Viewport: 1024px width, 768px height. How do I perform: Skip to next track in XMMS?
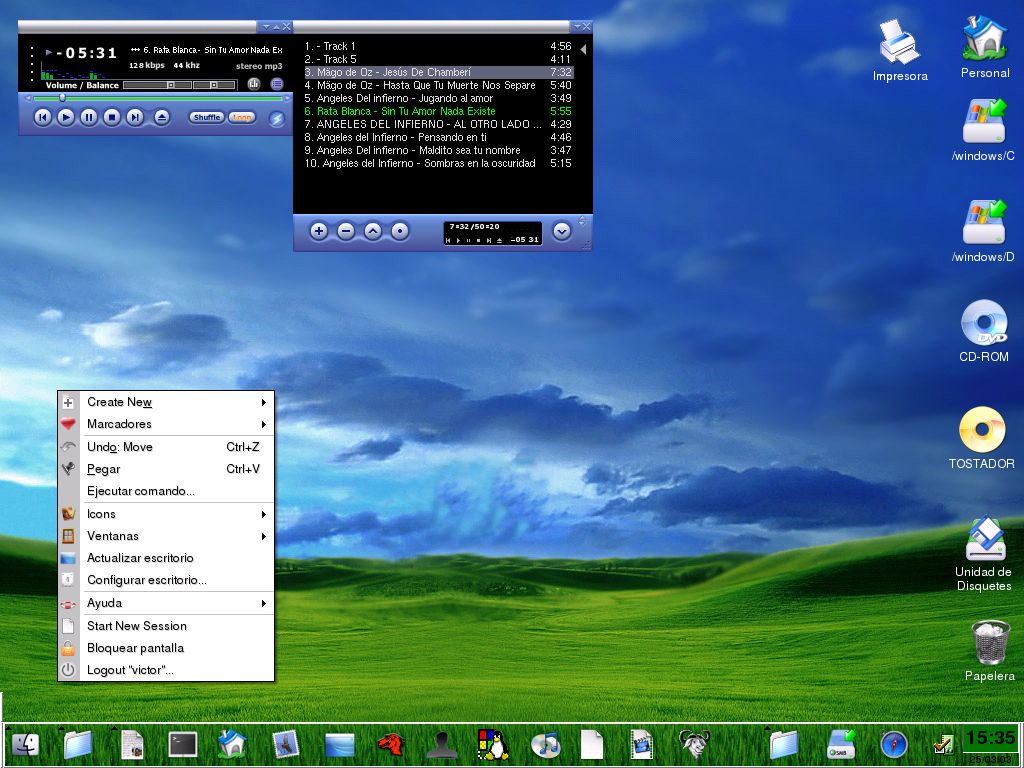click(x=135, y=118)
